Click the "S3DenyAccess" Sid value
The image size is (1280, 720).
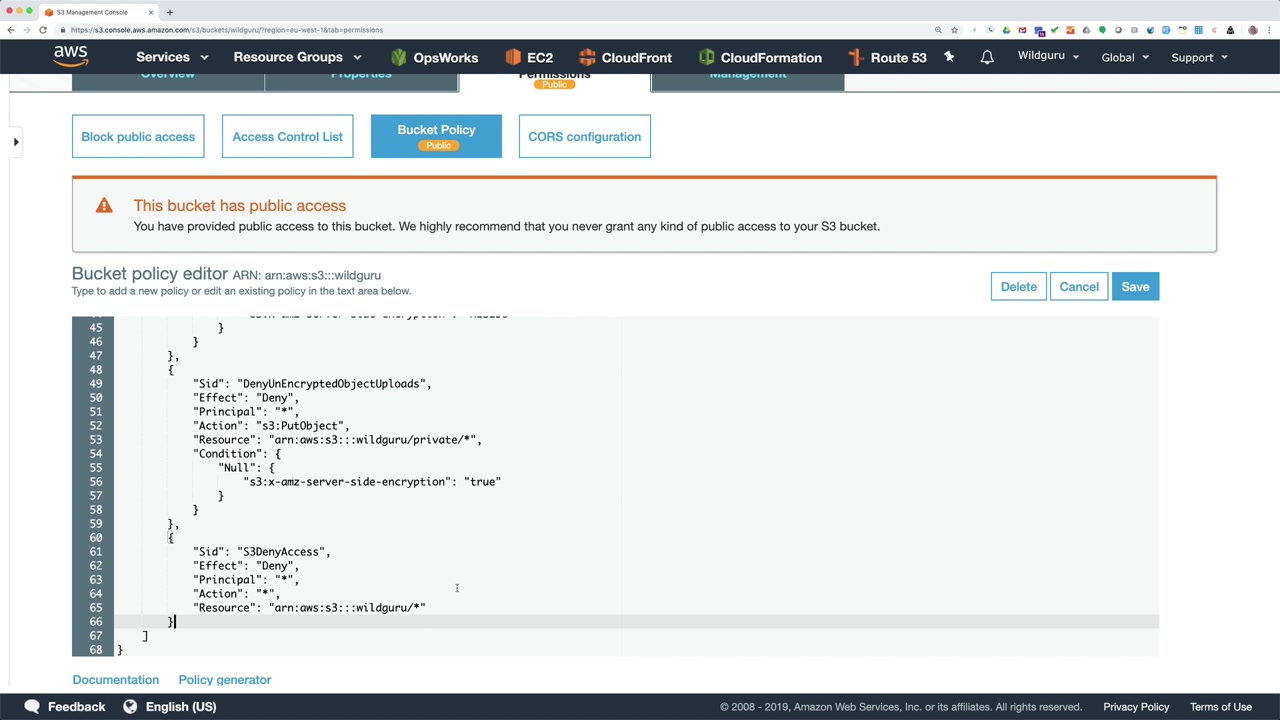tap(281, 552)
